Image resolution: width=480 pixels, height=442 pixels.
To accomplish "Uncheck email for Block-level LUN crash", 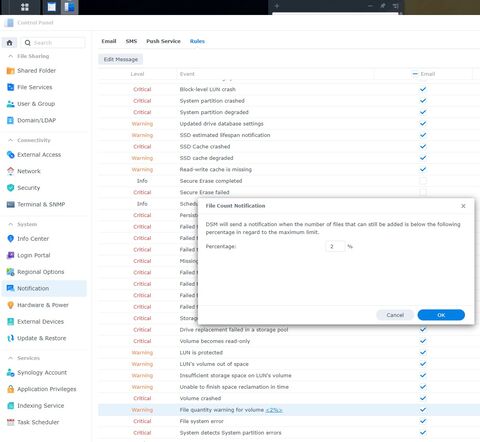I will click(x=423, y=89).
